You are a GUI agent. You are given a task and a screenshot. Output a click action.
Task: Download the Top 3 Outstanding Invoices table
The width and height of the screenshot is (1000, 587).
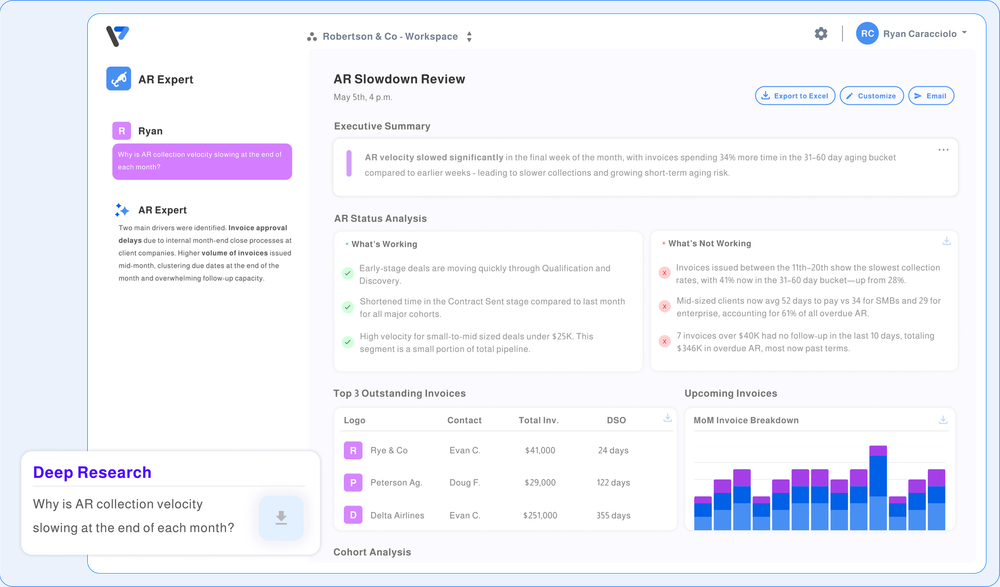coord(667,418)
